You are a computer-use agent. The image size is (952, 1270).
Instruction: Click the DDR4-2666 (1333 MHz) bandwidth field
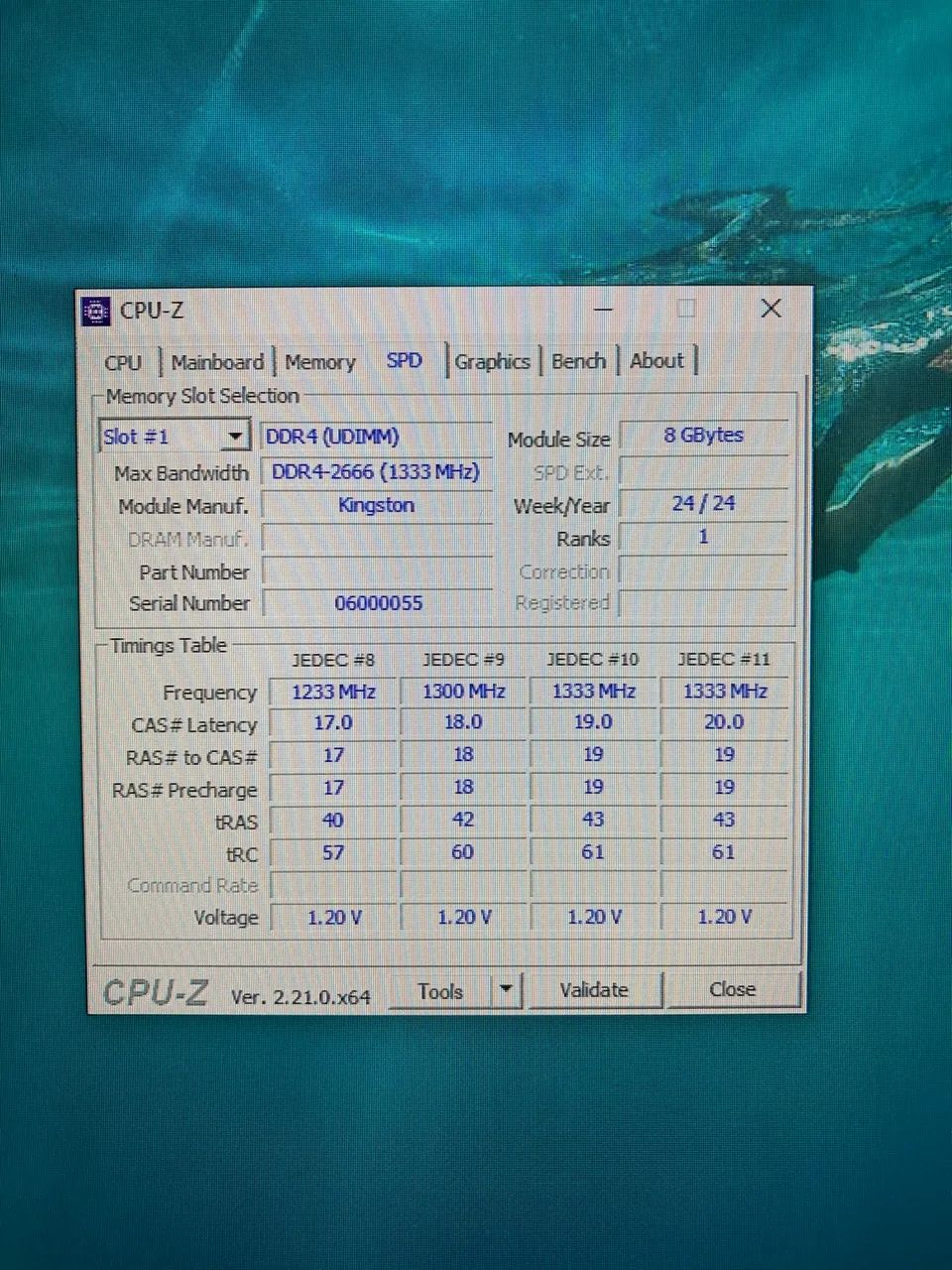(377, 471)
